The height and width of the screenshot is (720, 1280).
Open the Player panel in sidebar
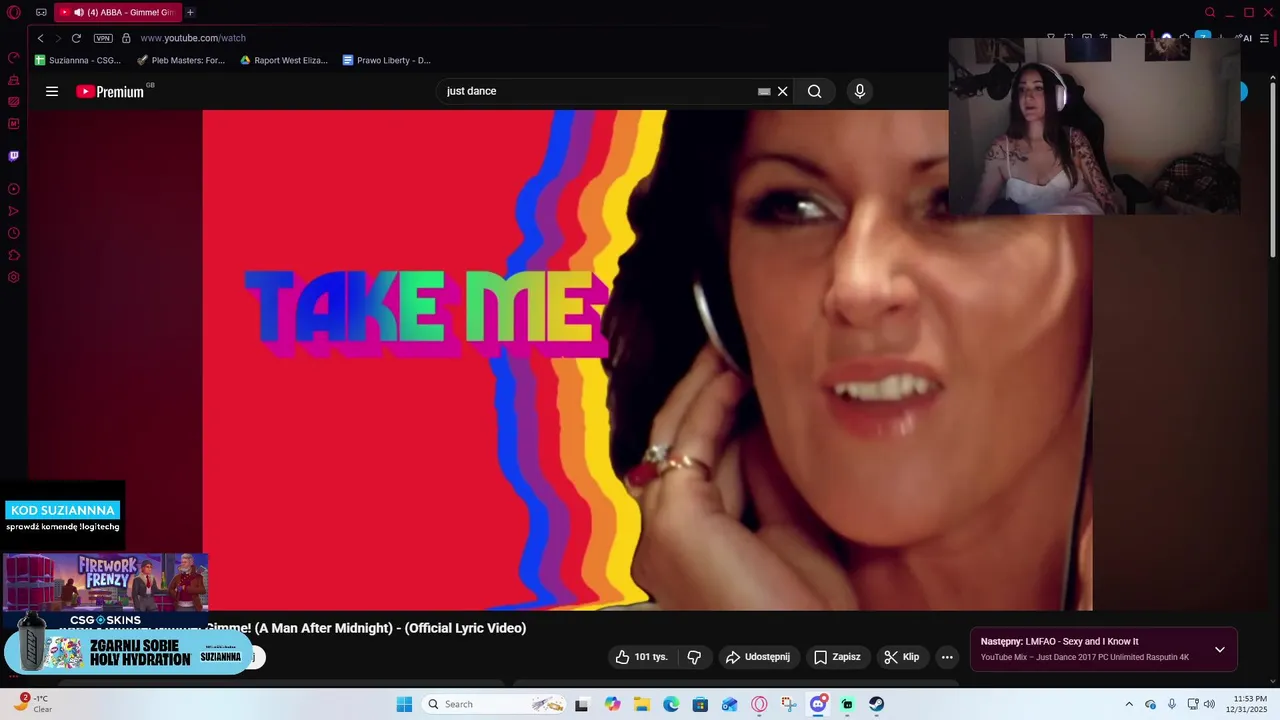click(x=14, y=189)
